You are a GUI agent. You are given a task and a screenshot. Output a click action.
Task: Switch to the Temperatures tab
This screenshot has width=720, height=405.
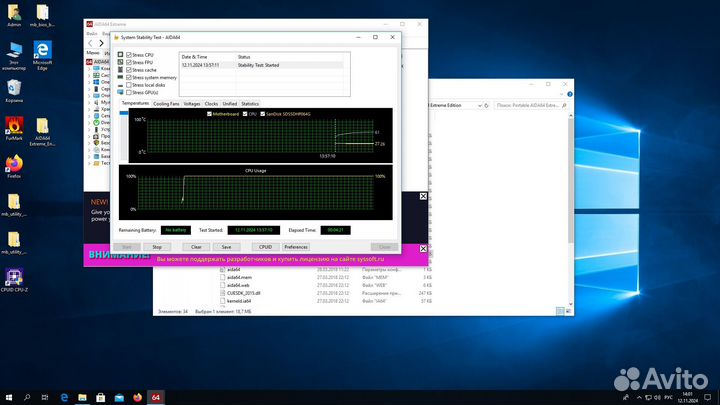point(135,103)
